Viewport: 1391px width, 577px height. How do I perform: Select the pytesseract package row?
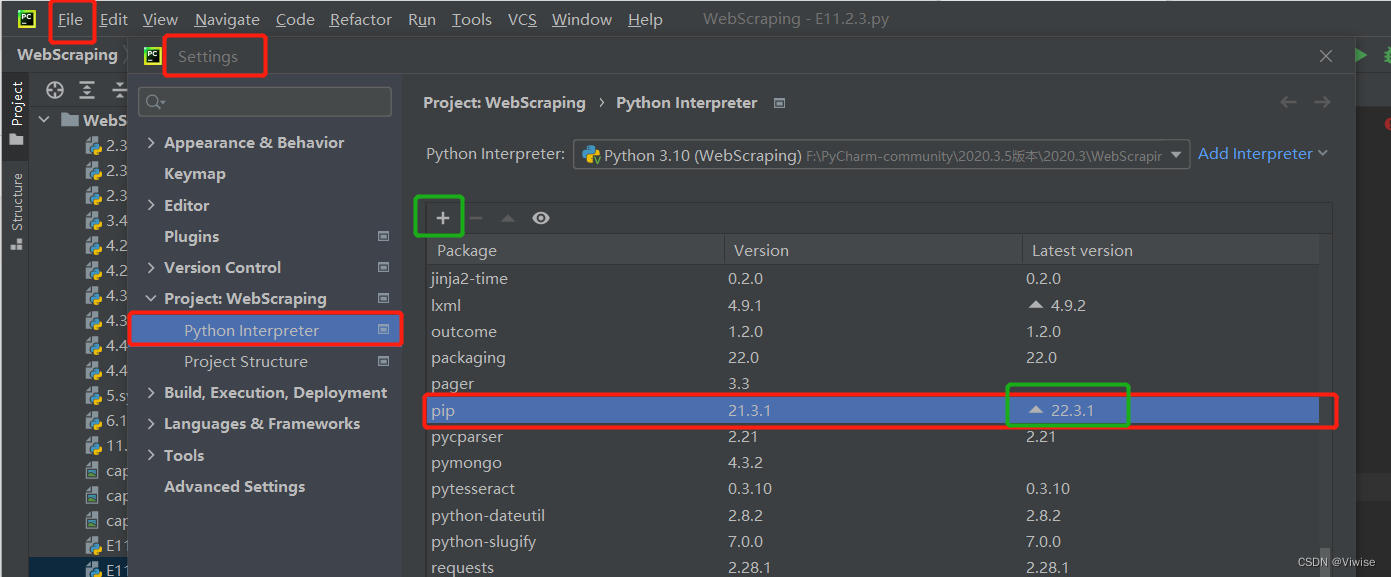pos(873,489)
